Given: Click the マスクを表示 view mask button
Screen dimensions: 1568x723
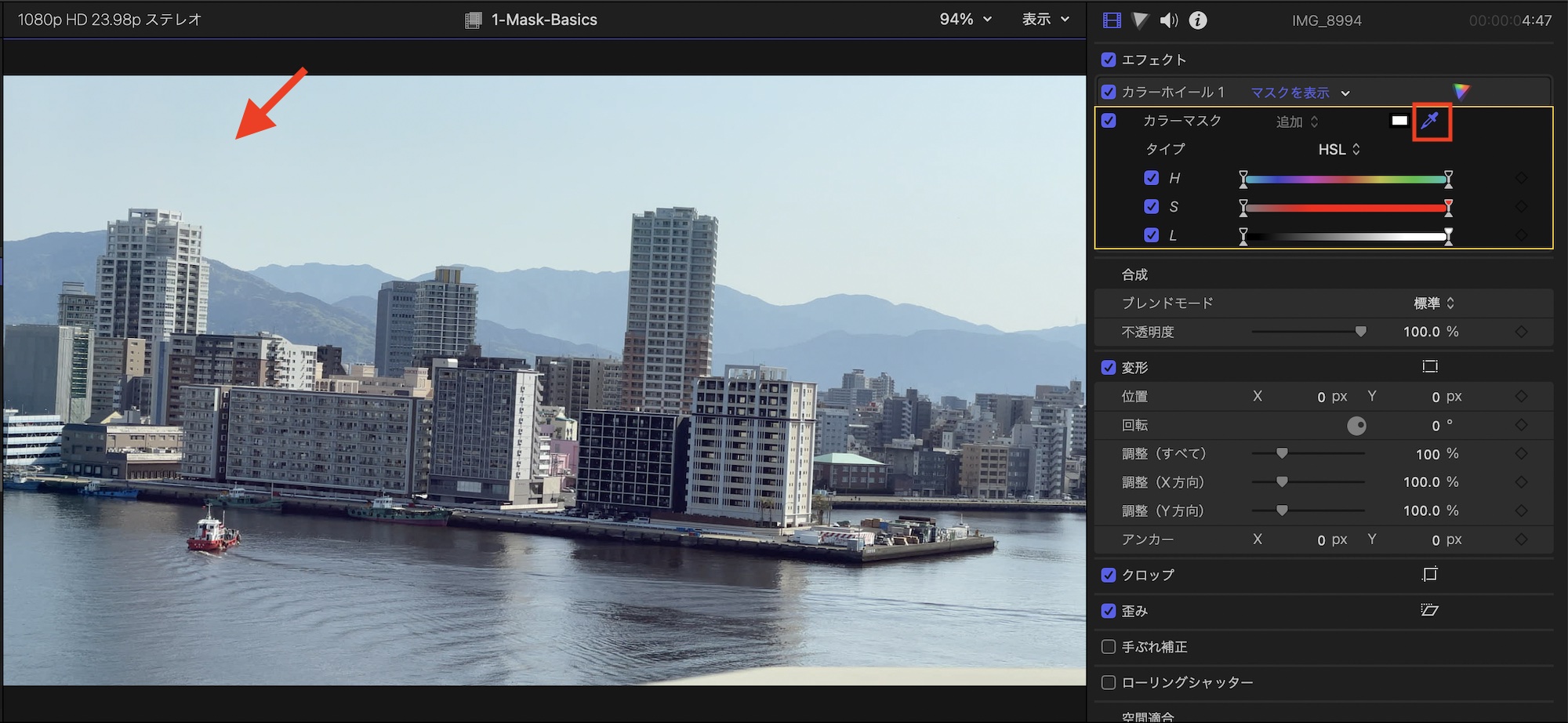Looking at the screenshot, I should (1290, 93).
